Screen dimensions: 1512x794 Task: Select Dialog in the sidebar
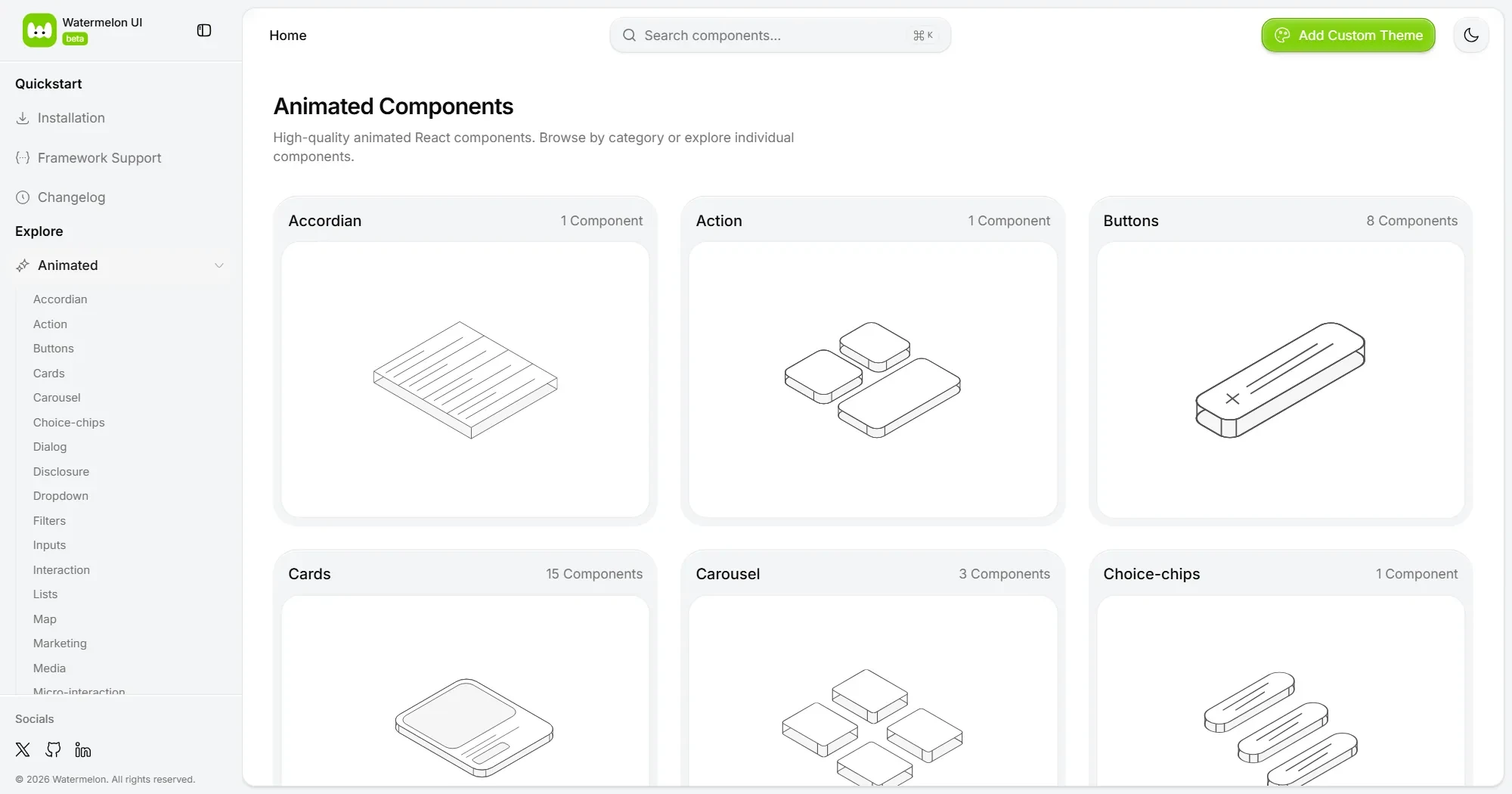(50, 447)
